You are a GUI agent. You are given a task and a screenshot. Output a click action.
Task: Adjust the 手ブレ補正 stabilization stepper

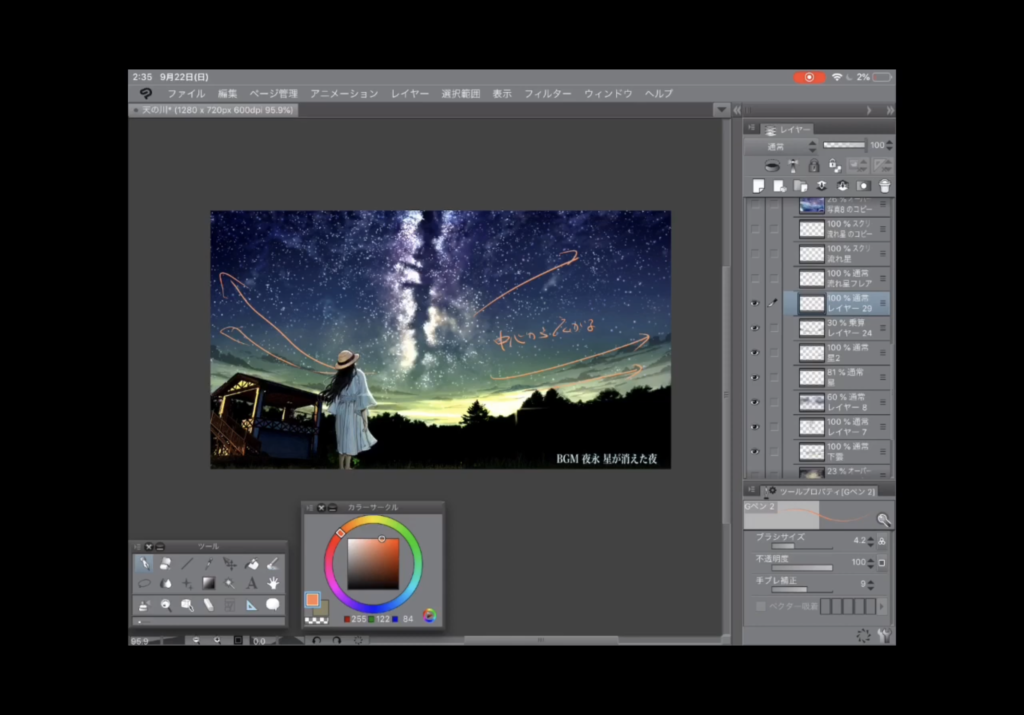tap(871, 584)
